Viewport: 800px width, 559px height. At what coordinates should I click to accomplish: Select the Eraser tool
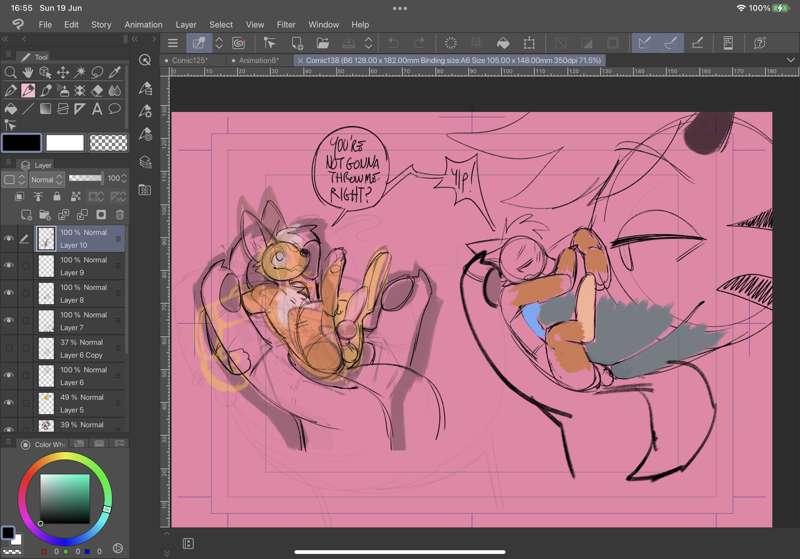point(97,90)
